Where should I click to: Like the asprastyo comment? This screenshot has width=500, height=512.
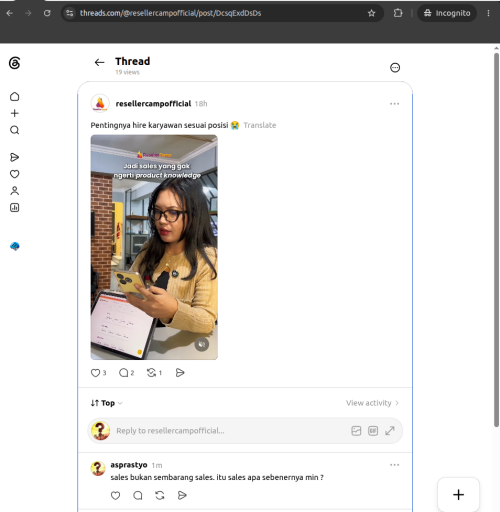[115, 495]
